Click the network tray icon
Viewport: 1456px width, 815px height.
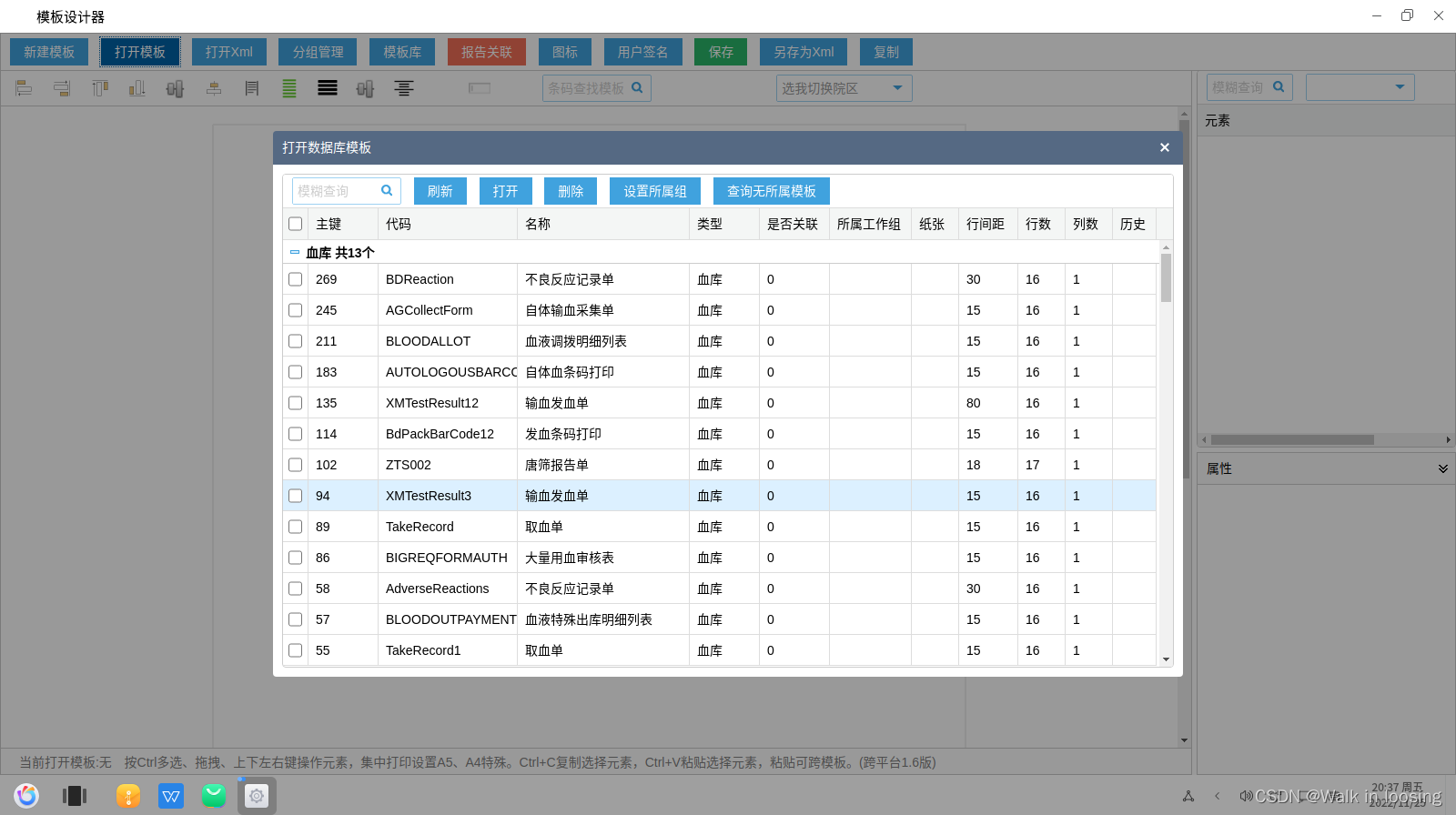1188,796
